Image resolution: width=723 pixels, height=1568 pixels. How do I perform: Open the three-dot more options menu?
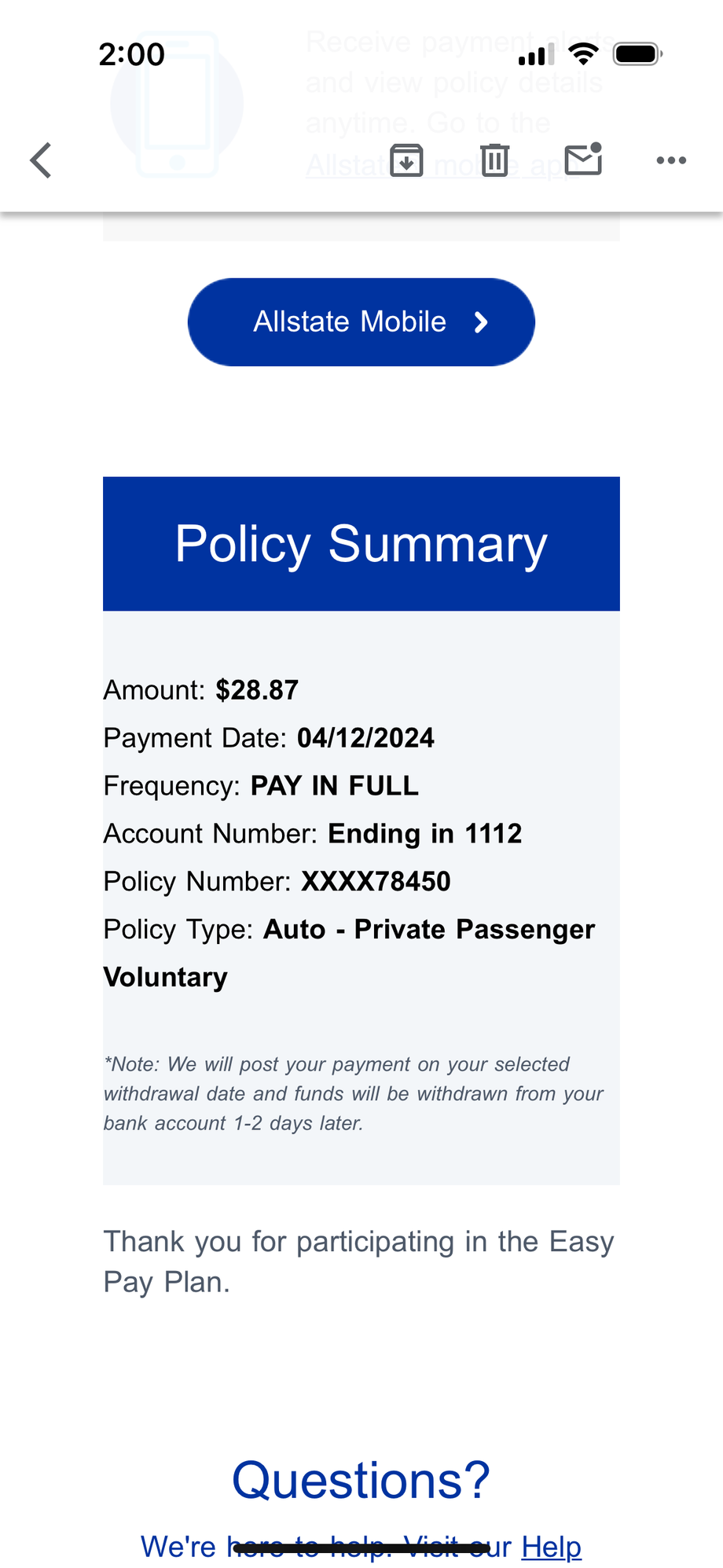click(x=671, y=160)
